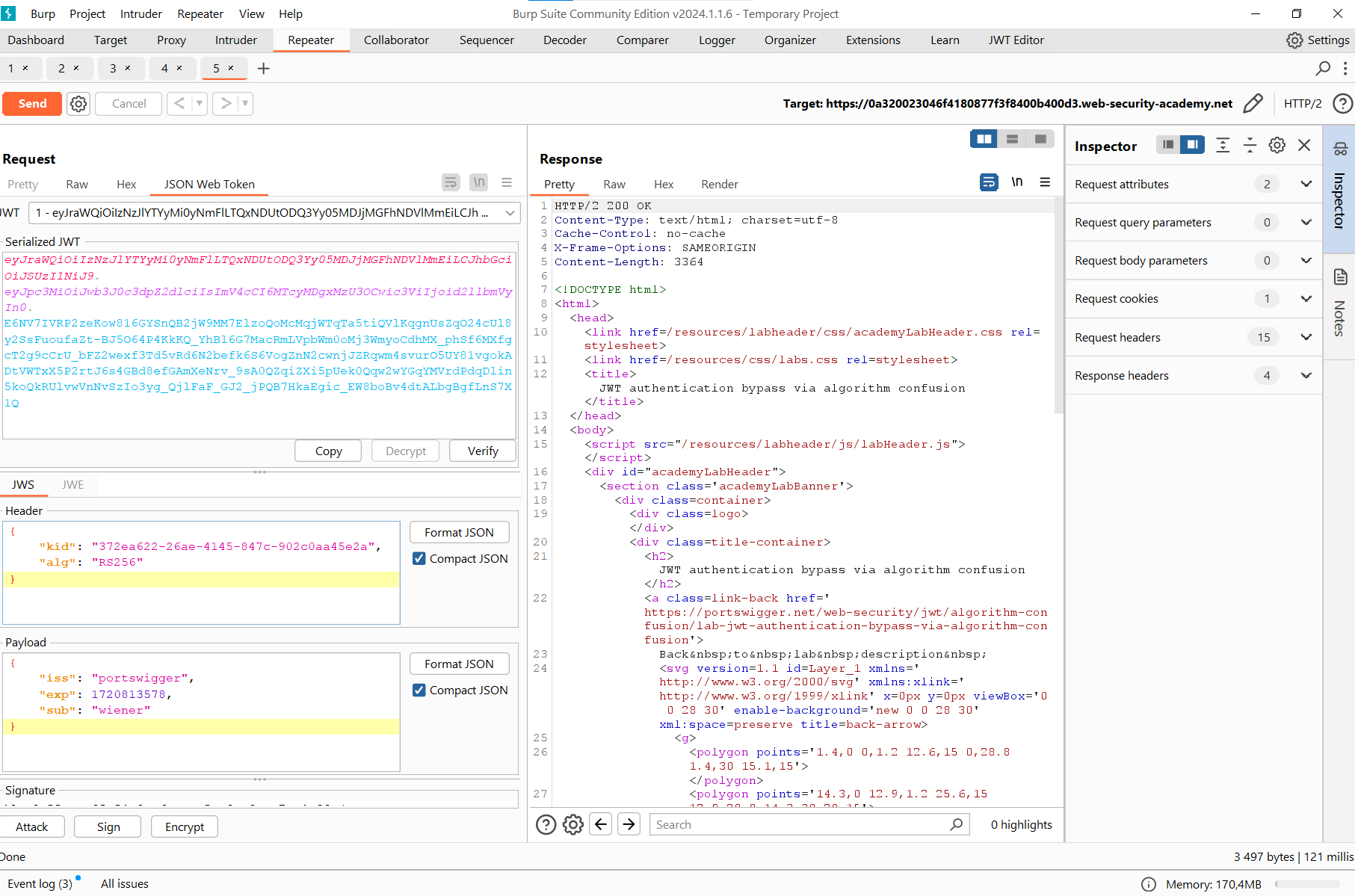1355x896 pixels.
Task: Open request panel hamburger menu
Action: coord(507,182)
